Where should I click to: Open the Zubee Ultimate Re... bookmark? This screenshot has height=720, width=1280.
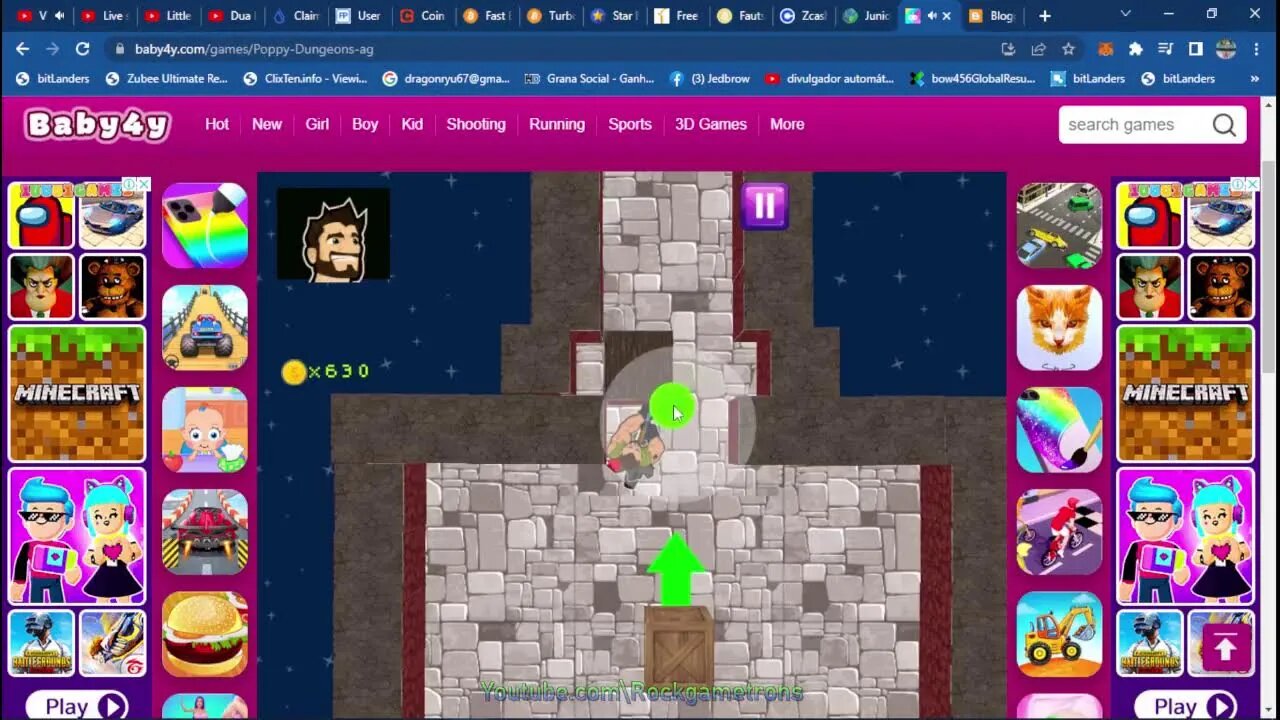click(166, 78)
